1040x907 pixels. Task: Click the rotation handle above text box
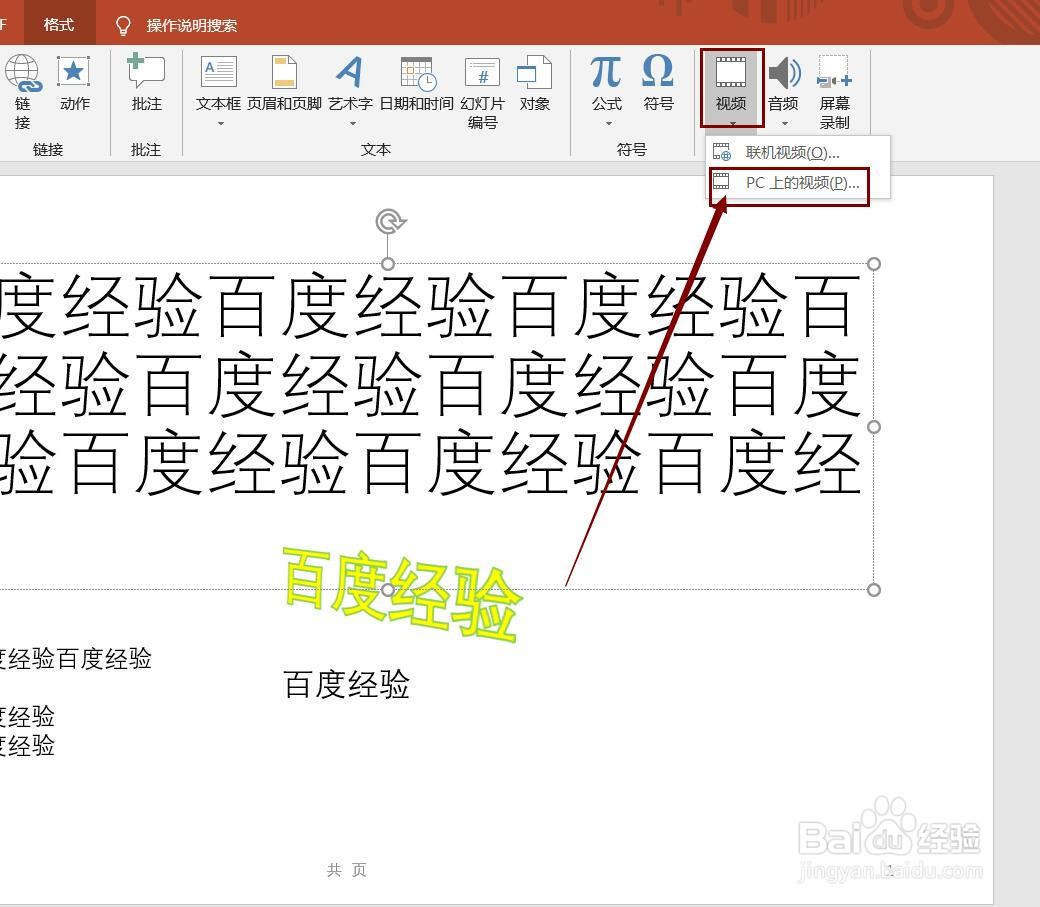click(x=390, y=222)
